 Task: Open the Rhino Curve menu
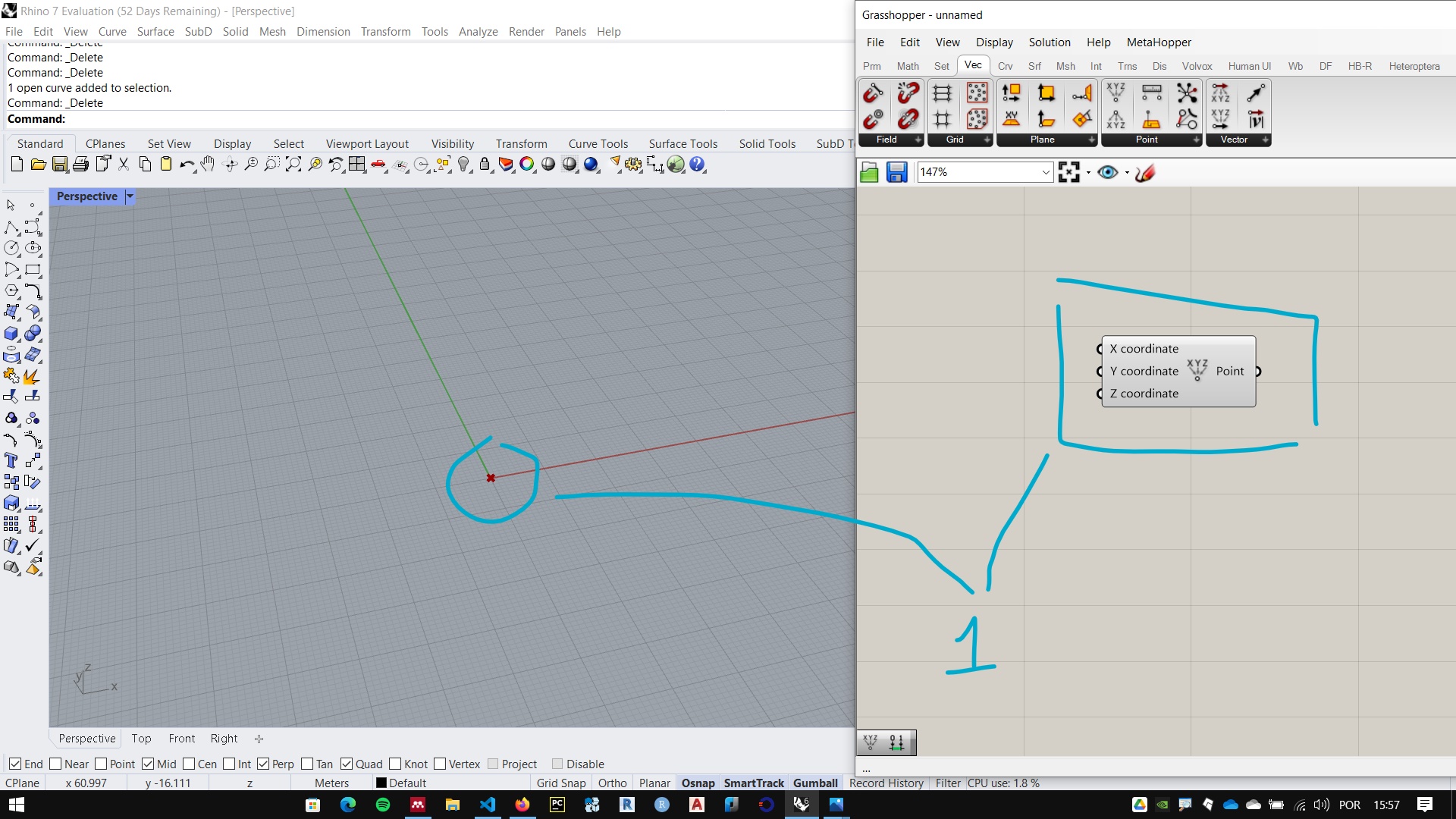coord(112,32)
